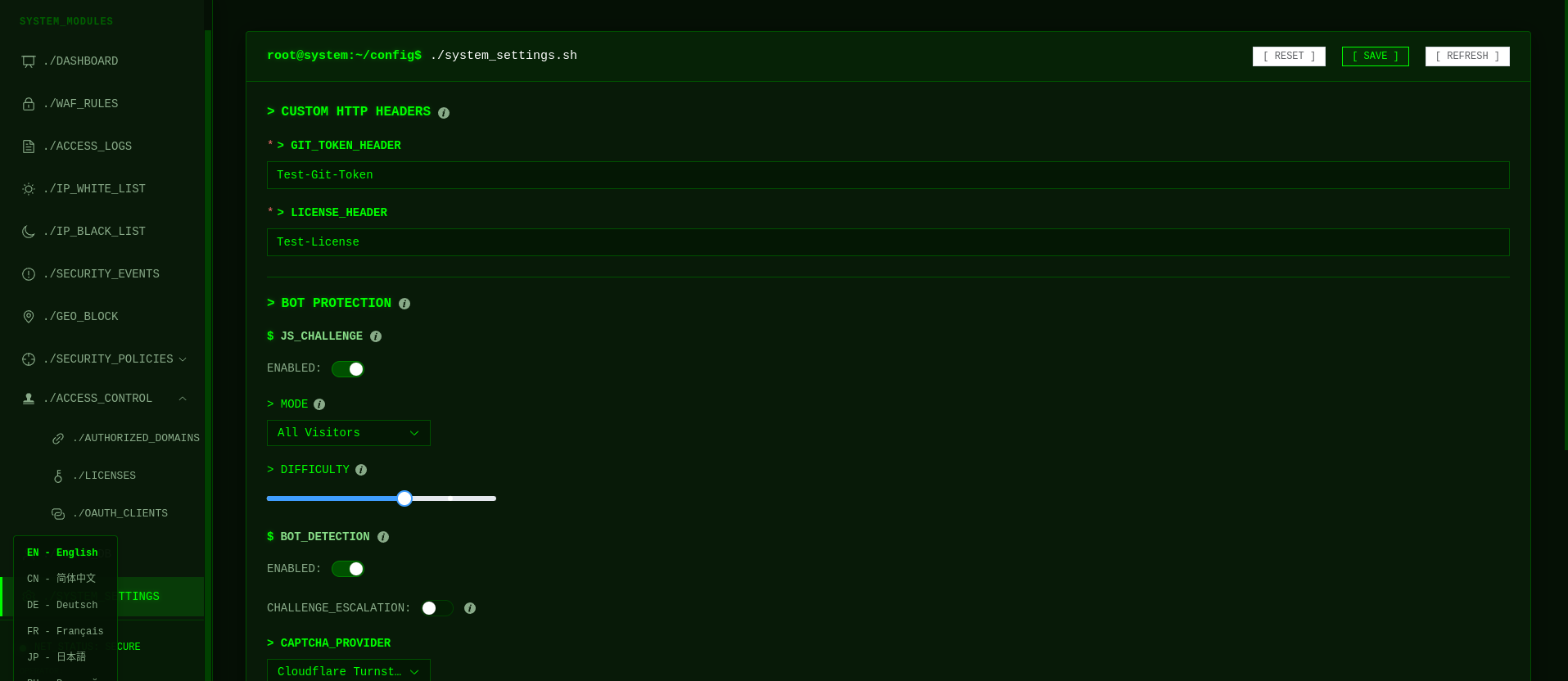
Task: Click the link icon for ./AUTHORIZED_DOMAINS
Action: pos(57,438)
